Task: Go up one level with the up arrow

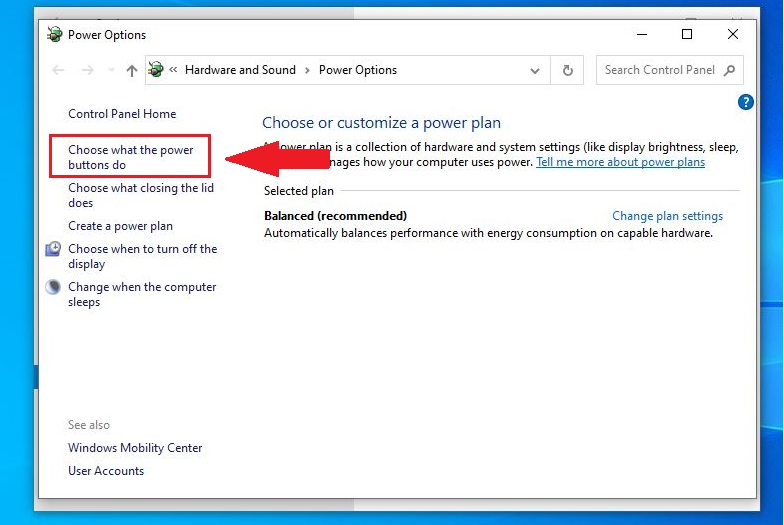Action: coord(132,70)
